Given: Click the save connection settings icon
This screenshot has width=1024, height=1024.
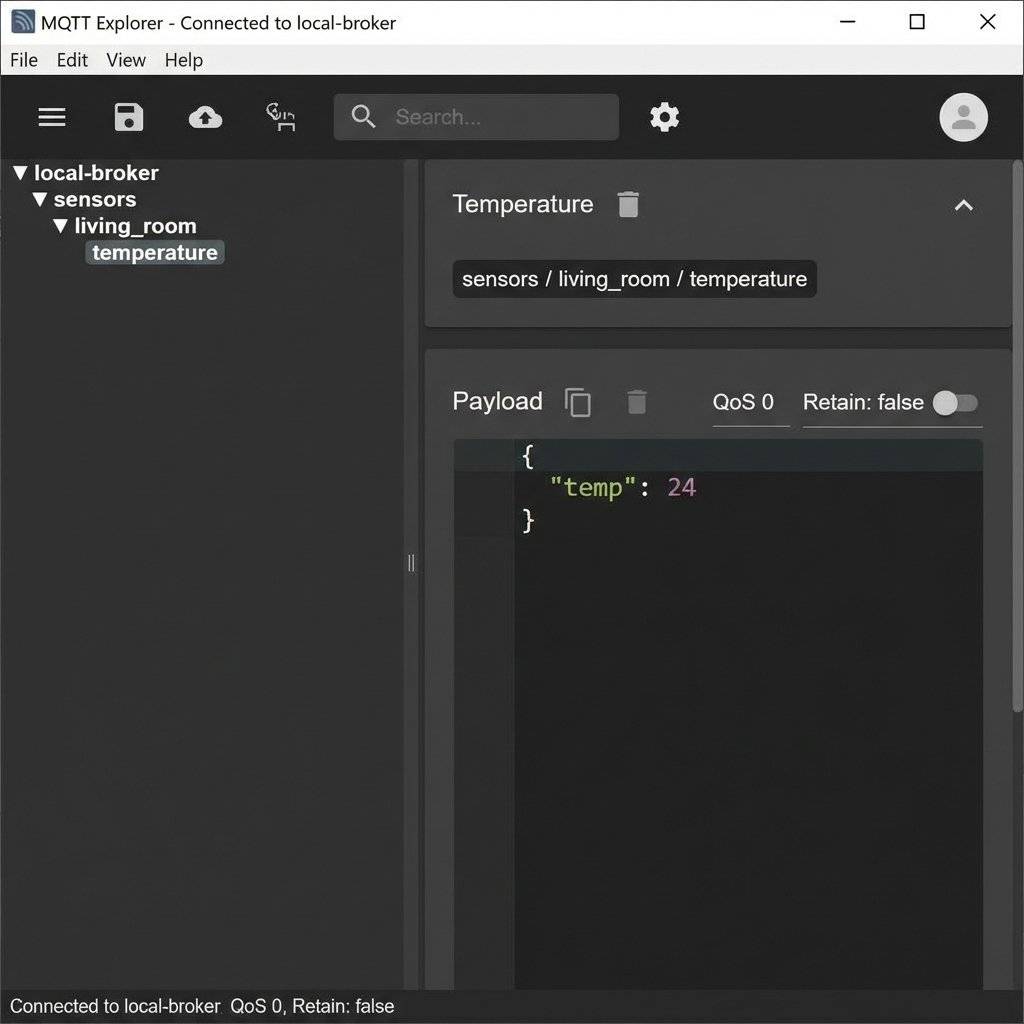Looking at the screenshot, I should pyautogui.click(x=128, y=117).
